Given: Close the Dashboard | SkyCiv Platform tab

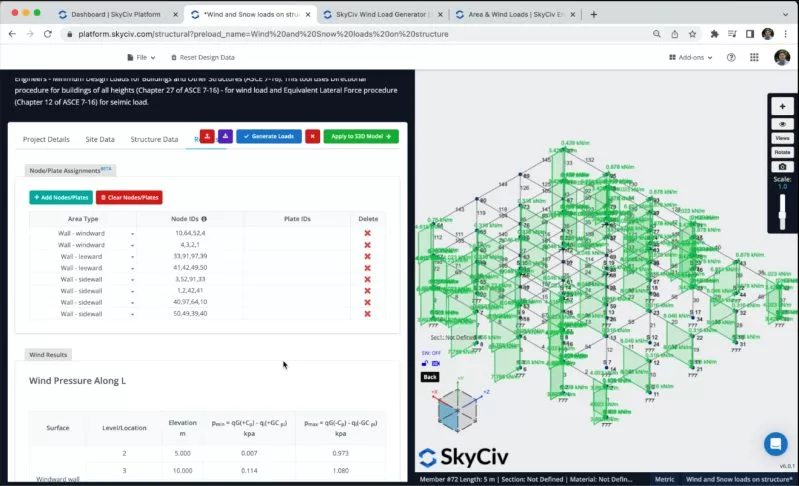Looking at the screenshot, I should click(175, 15).
